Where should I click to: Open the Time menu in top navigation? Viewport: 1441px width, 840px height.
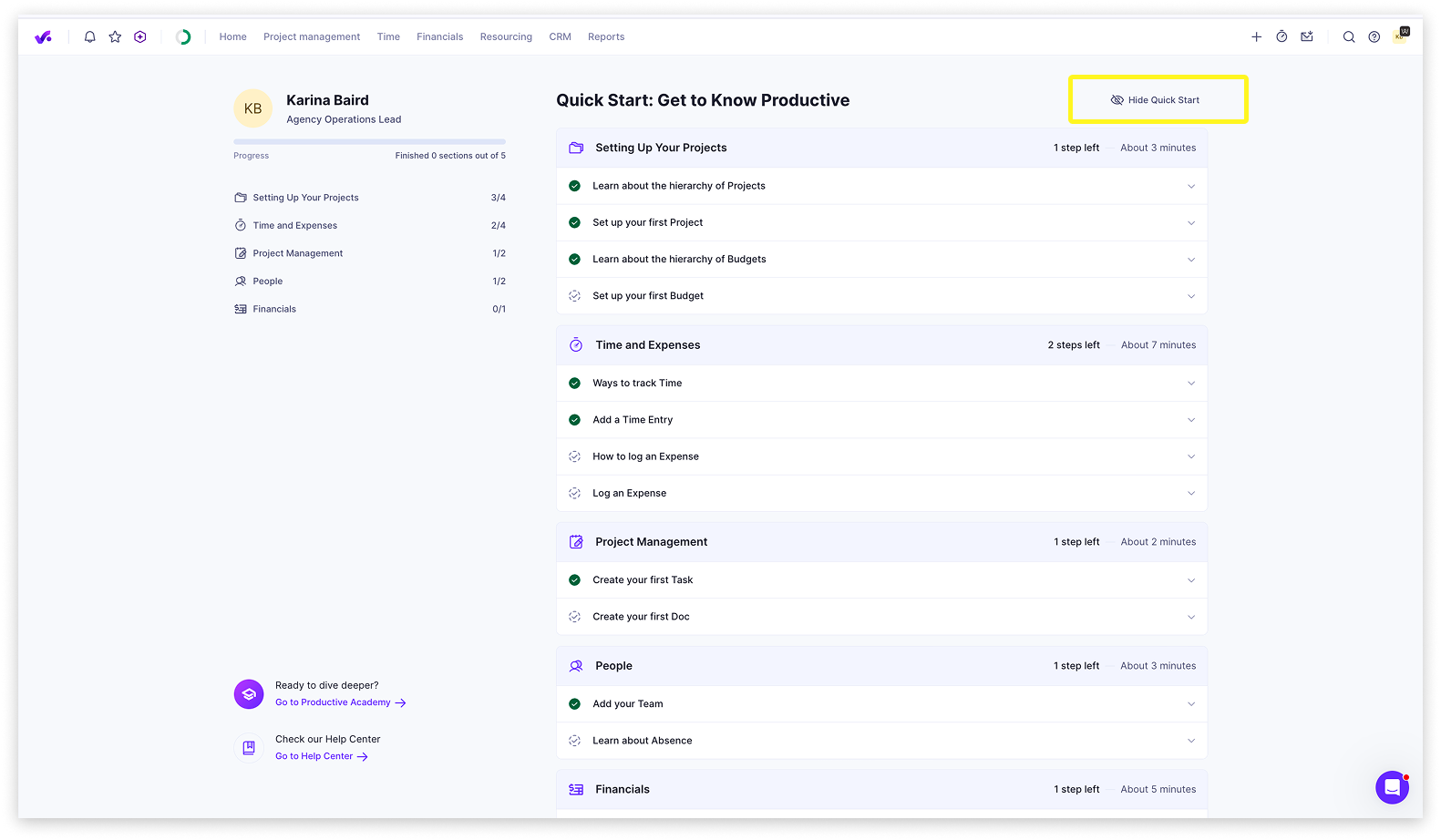pos(388,37)
